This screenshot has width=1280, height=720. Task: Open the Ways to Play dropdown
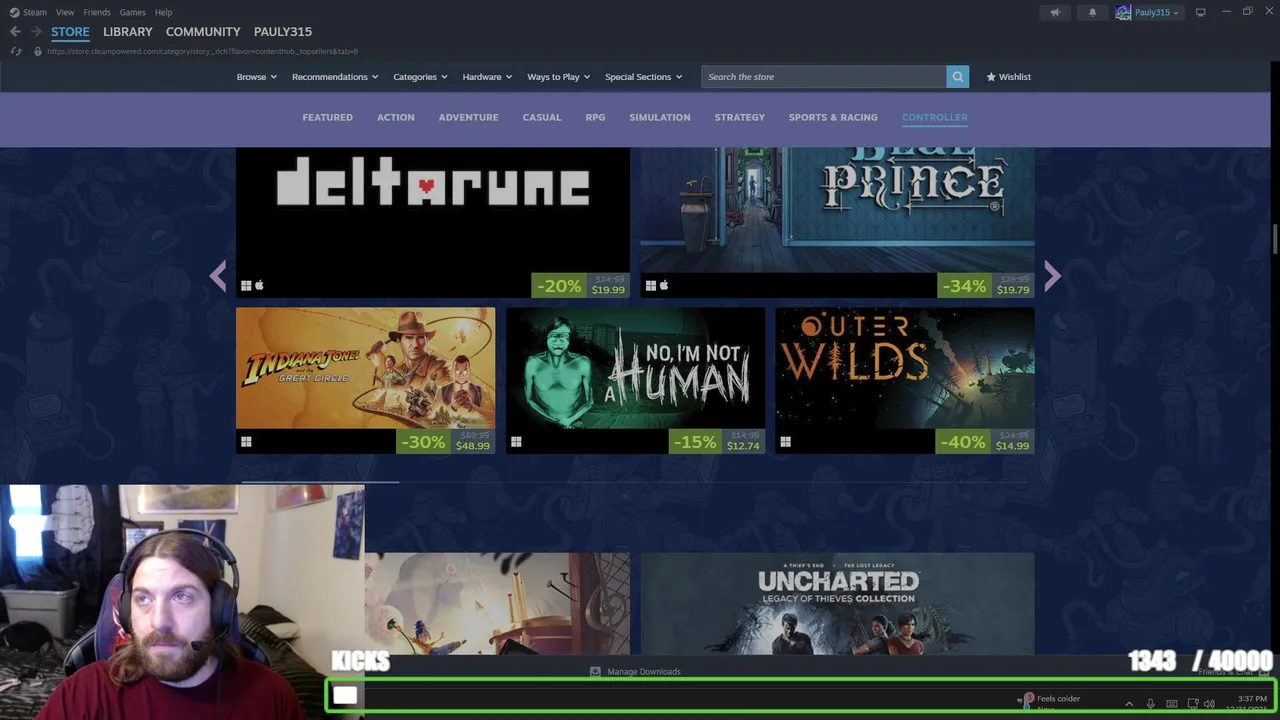coord(559,77)
